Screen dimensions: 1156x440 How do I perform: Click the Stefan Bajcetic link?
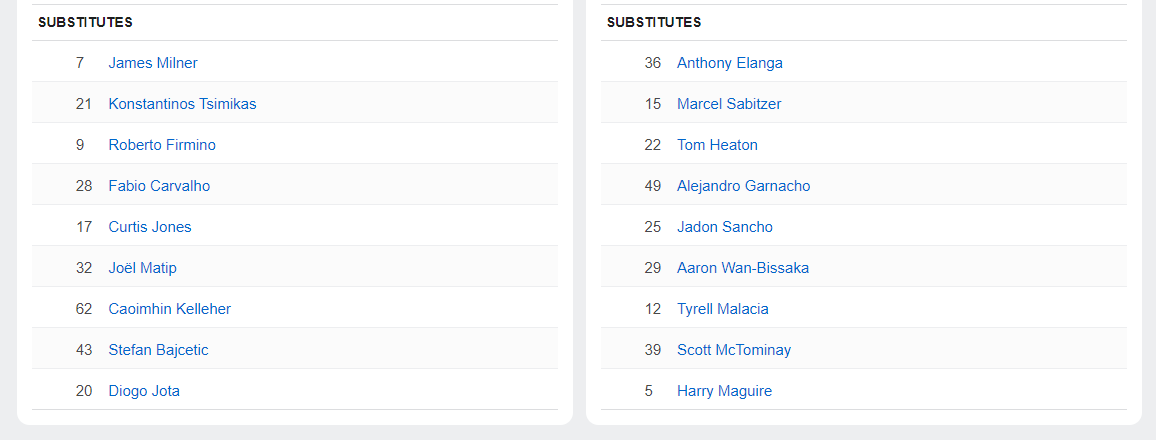158,350
